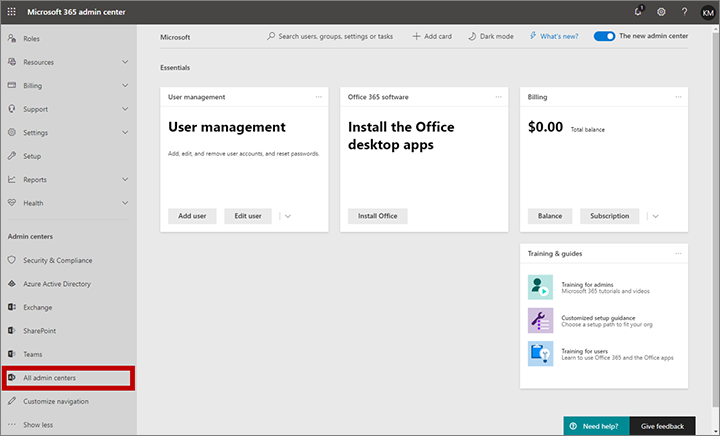This screenshot has width=720, height=436.
Task: Click the Setup wrench icon
Action: [x=12, y=156]
